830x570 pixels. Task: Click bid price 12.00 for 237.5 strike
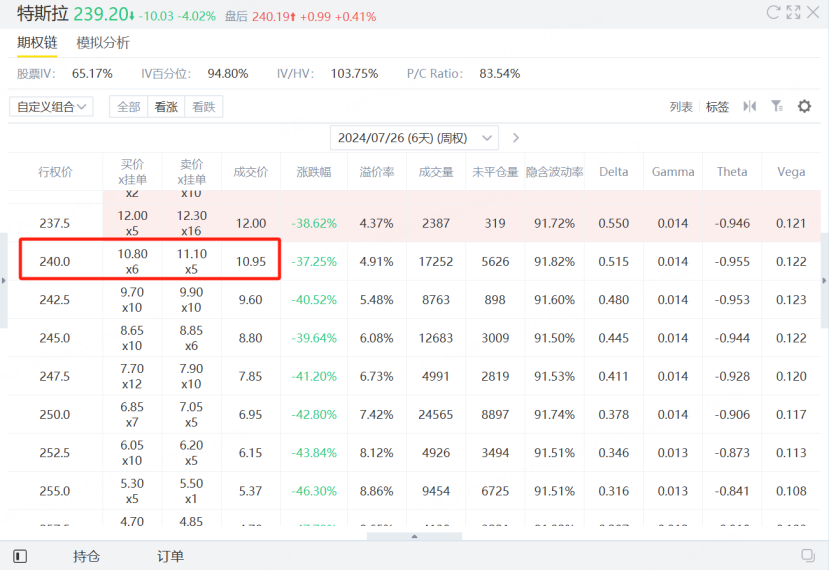132,216
